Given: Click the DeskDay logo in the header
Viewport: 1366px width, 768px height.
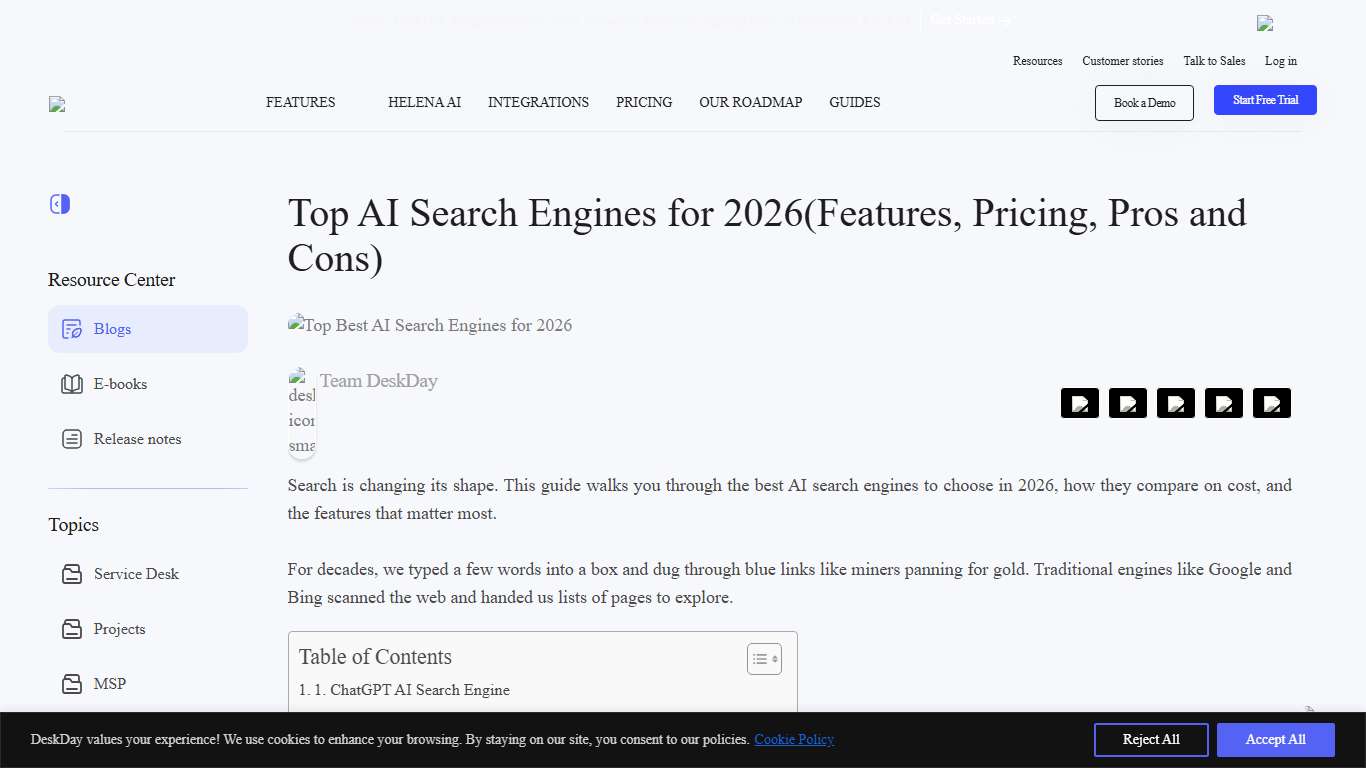Looking at the screenshot, I should tap(57, 103).
